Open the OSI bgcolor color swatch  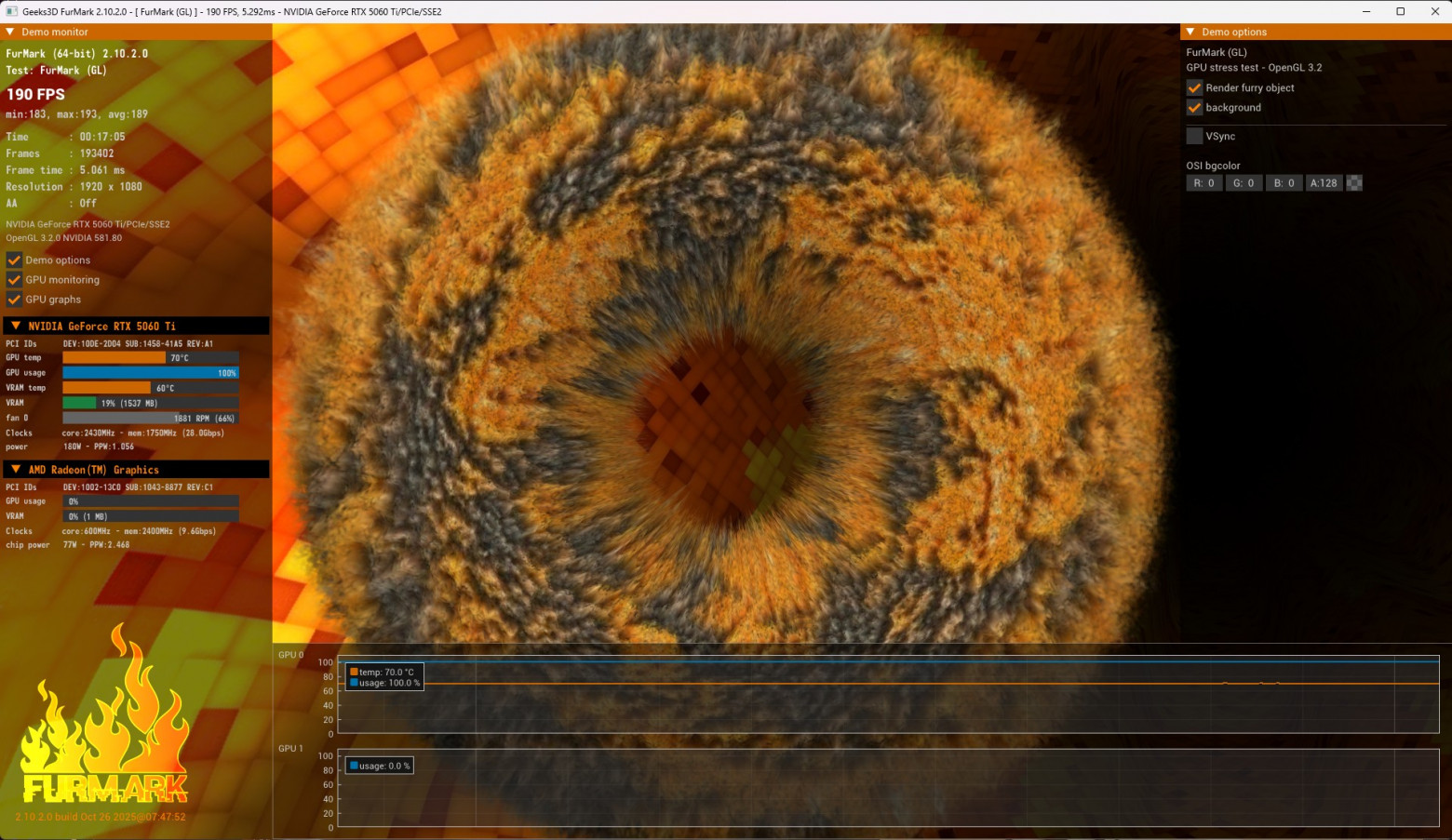pyautogui.click(x=1354, y=183)
